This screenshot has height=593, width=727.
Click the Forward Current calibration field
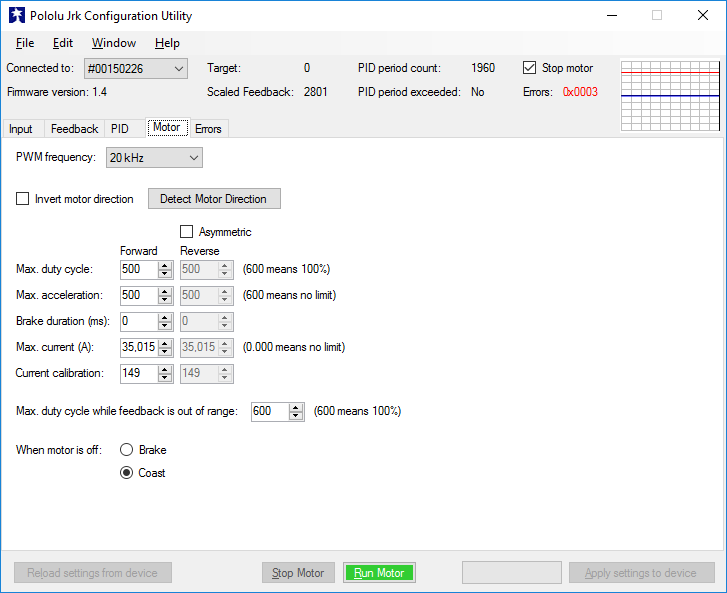tap(139, 373)
